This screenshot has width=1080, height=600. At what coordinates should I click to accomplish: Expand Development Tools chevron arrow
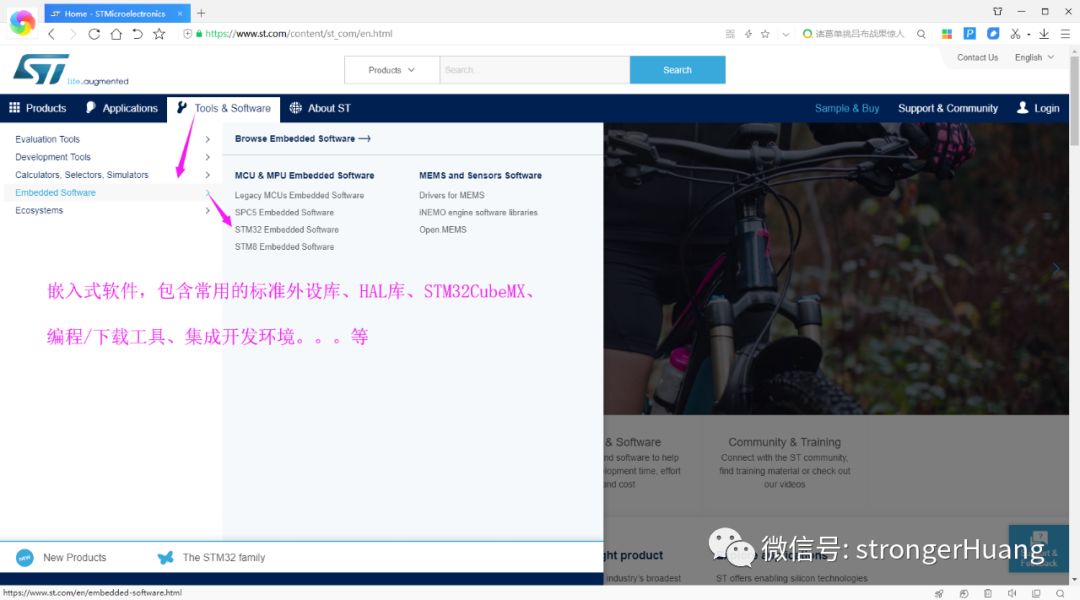click(x=207, y=157)
